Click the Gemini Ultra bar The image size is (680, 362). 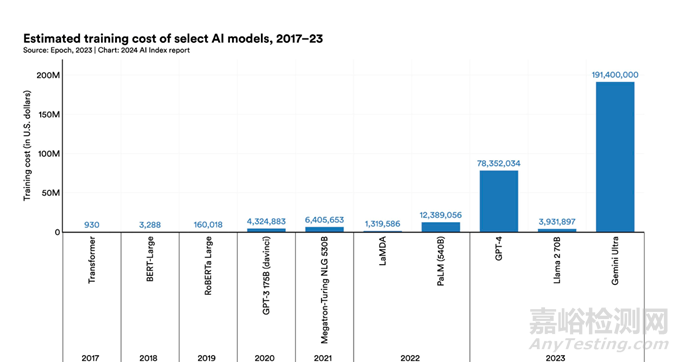point(615,157)
